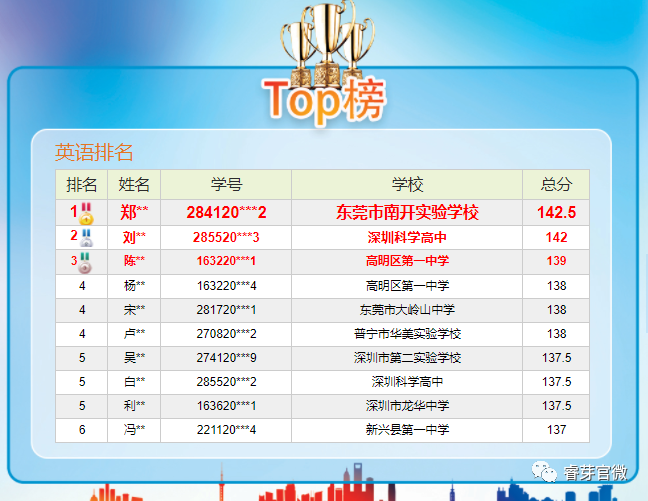Click the name 卢**
The image size is (648, 501).
coord(134,334)
